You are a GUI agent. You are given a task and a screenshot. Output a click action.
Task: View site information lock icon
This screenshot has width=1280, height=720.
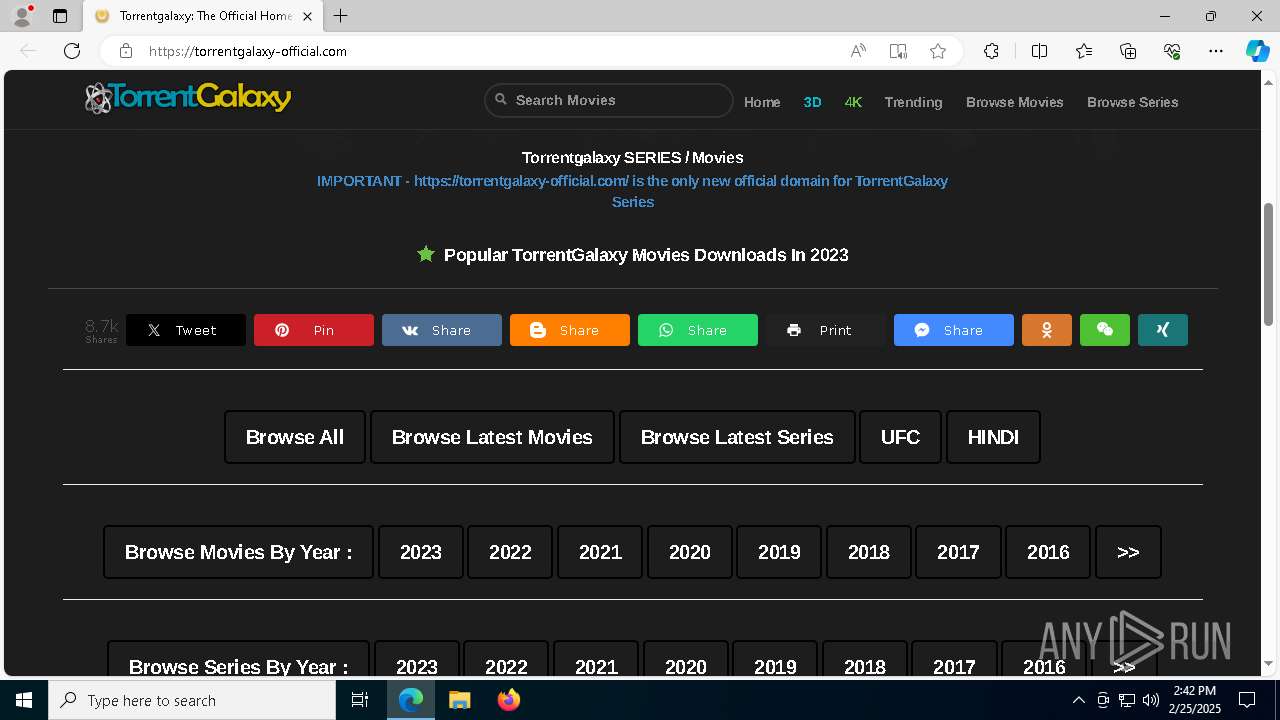[x=126, y=51]
